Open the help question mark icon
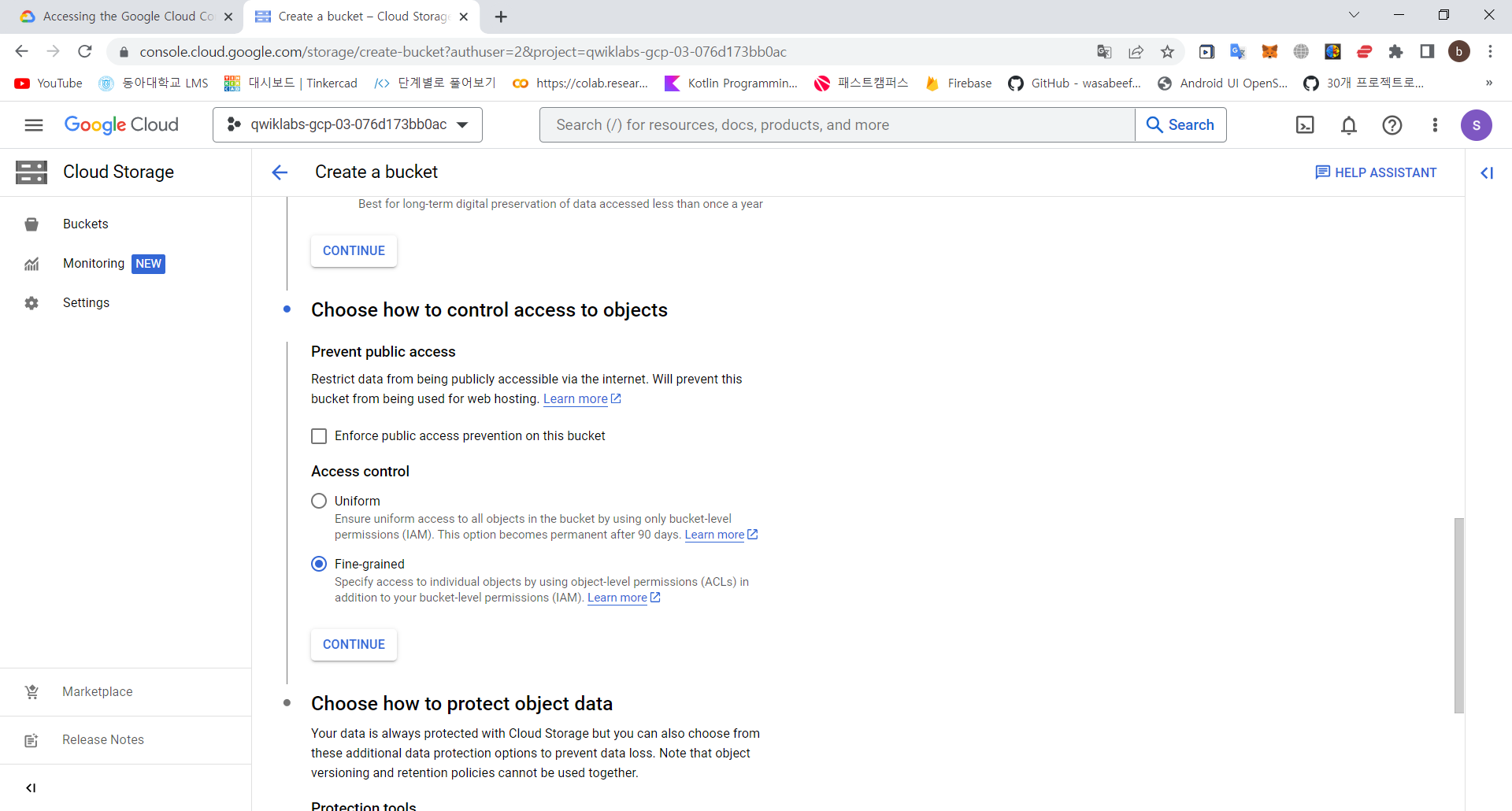The width and height of the screenshot is (1512, 811). [x=1392, y=125]
